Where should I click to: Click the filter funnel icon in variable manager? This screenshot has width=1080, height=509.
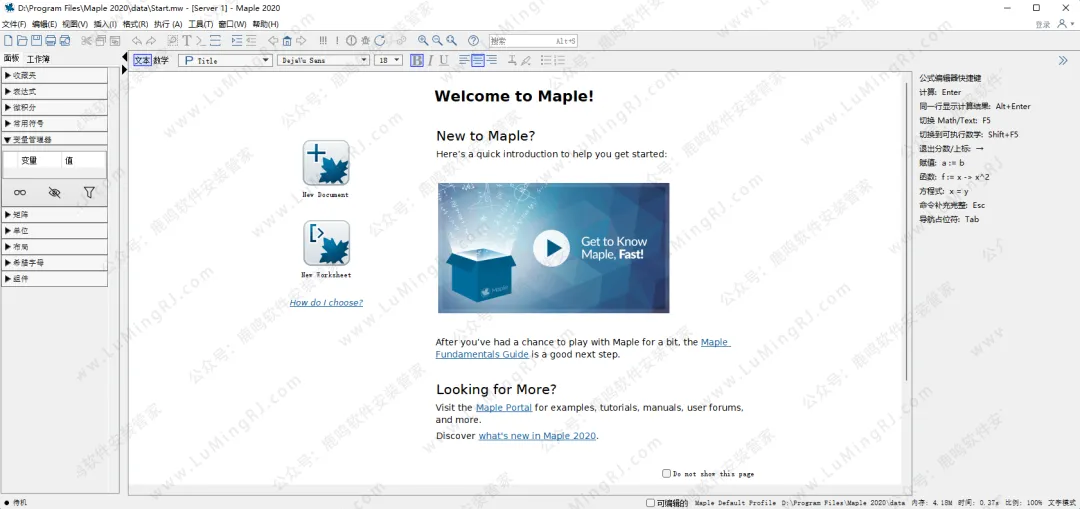pyautogui.click(x=89, y=192)
